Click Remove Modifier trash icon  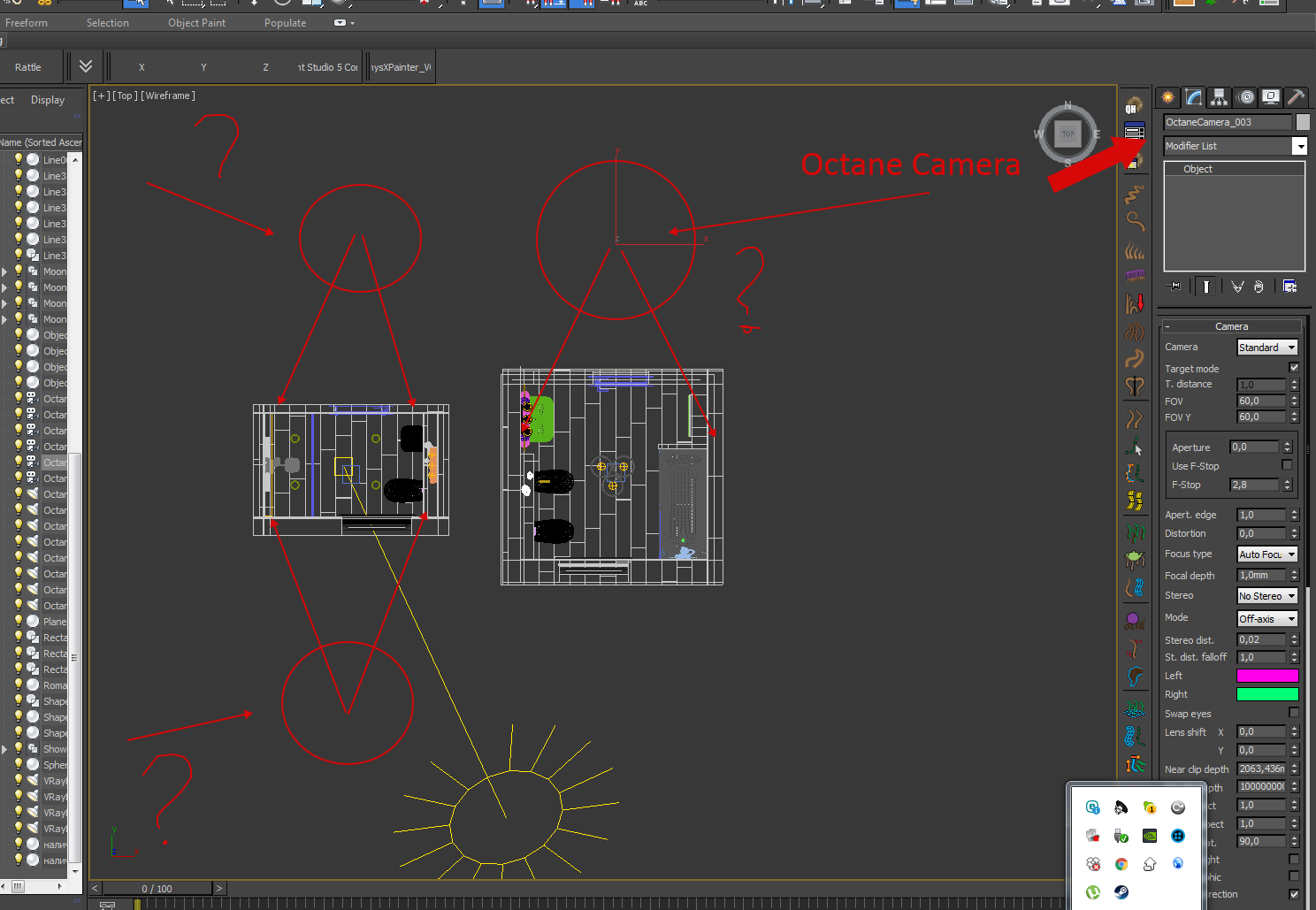[x=1259, y=287]
